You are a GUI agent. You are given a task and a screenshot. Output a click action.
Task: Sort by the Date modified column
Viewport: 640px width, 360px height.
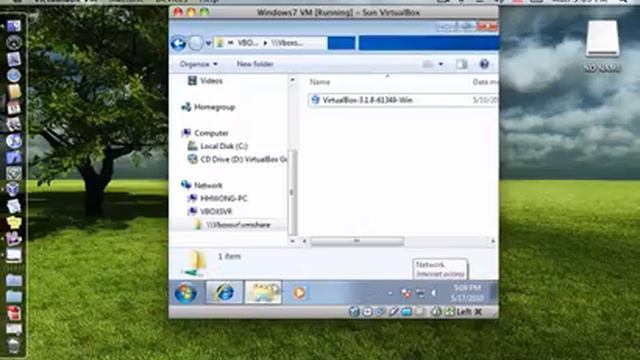(485, 82)
